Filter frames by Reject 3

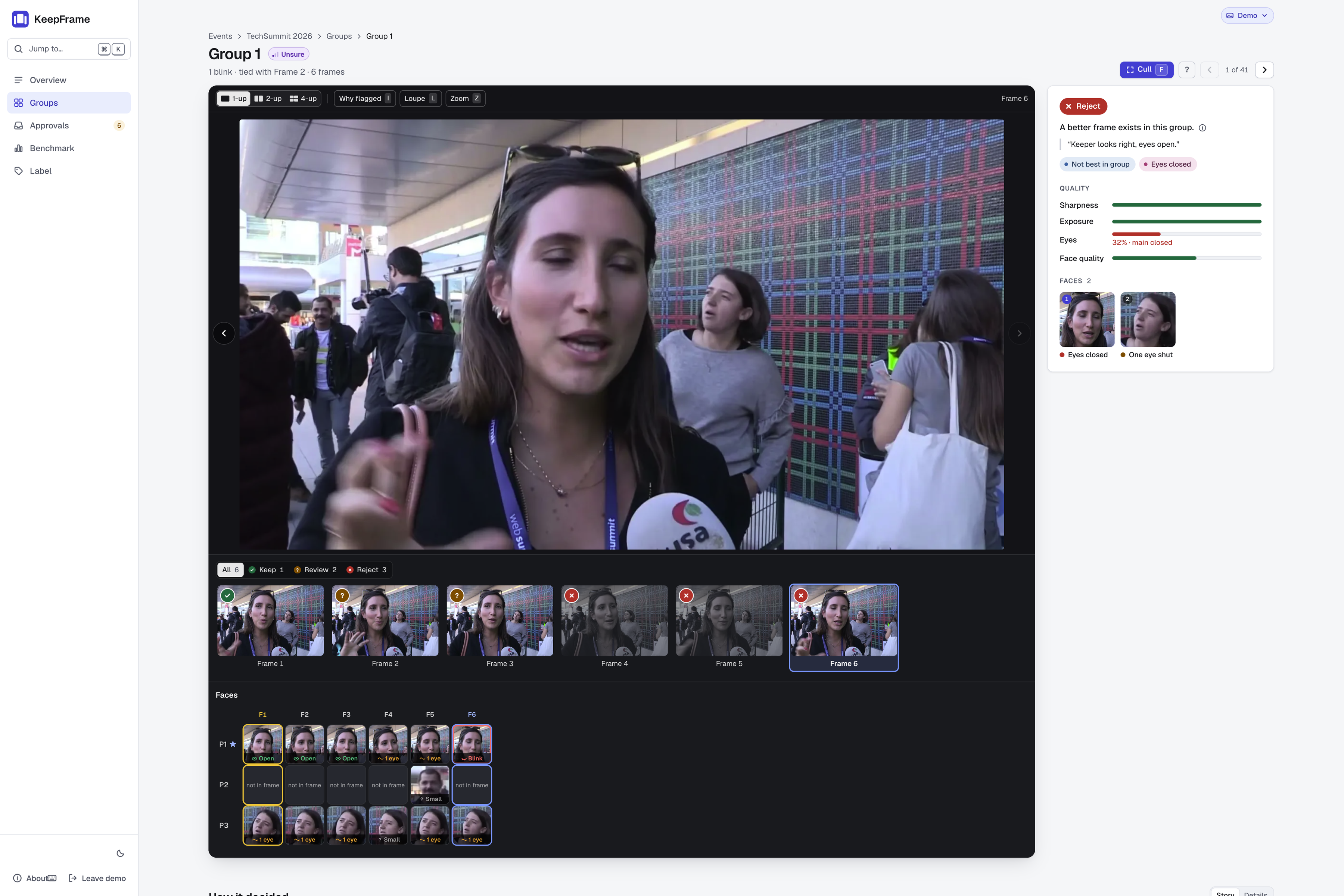[367, 570]
